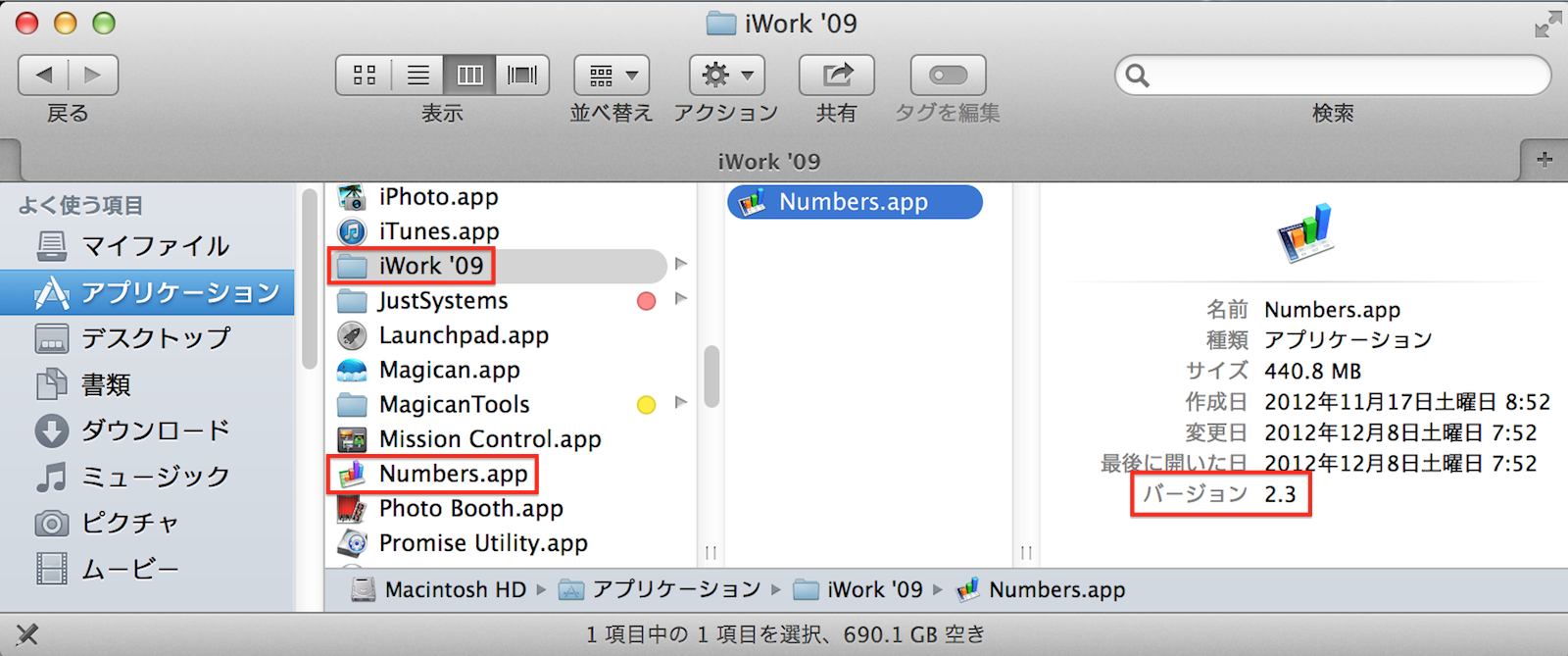Switch to column view
The height and width of the screenshot is (656, 1568).
469,75
